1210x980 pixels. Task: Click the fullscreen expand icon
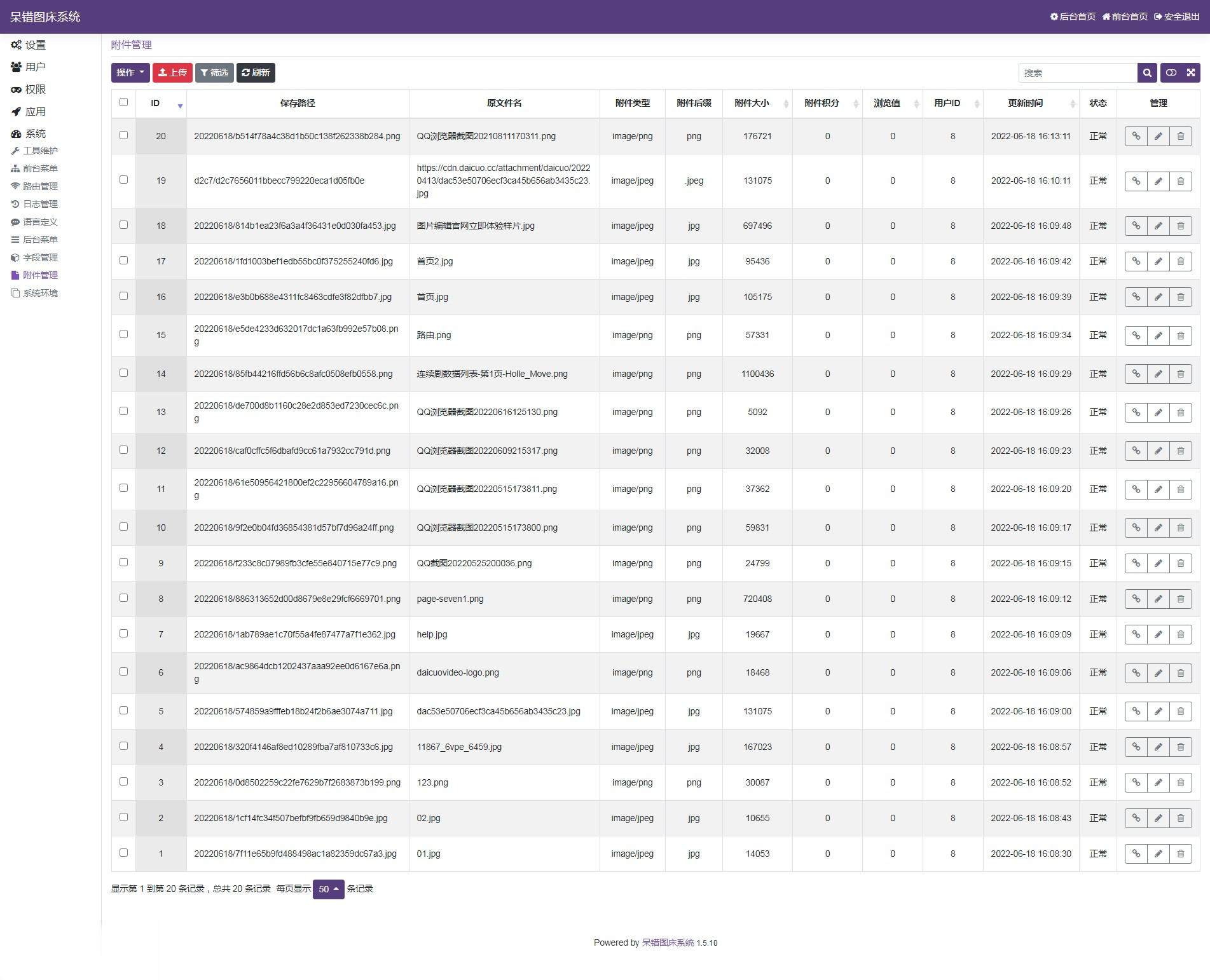point(1190,73)
